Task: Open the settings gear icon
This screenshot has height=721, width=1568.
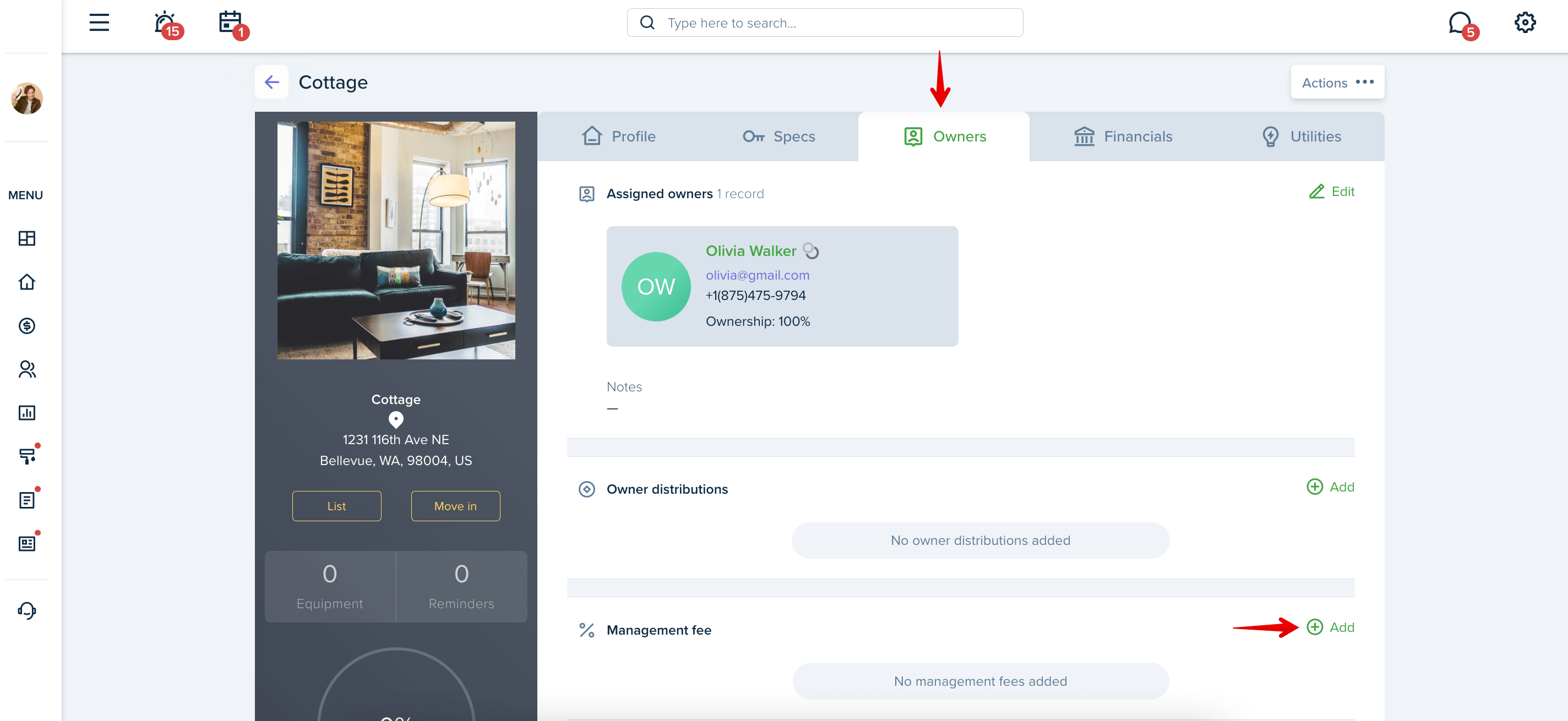Action: point(1525,23)
